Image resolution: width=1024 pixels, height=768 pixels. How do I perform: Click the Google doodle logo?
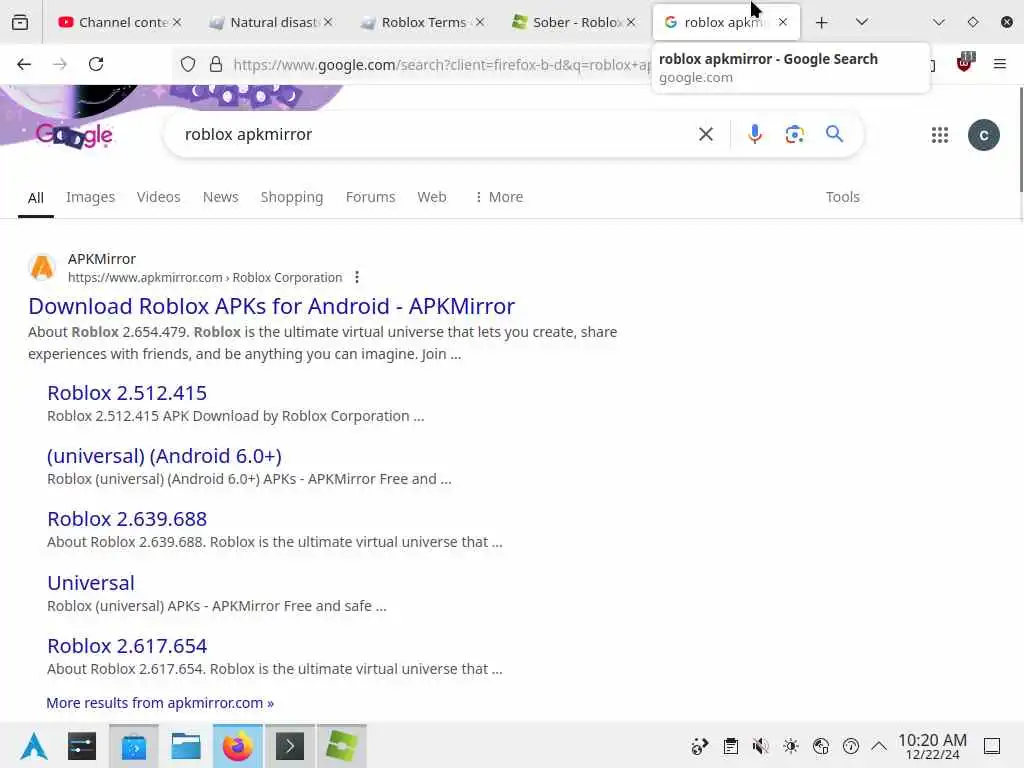click(x=74, y=135)
